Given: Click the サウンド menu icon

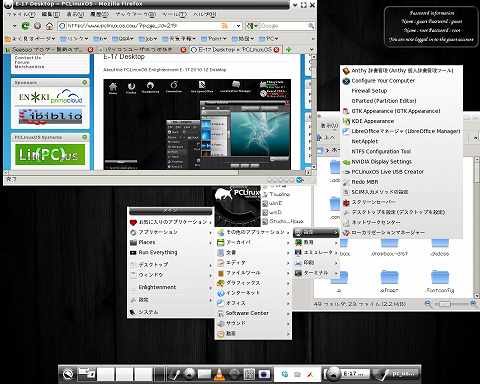Looking at the screenshot, I should click(220, 323).
